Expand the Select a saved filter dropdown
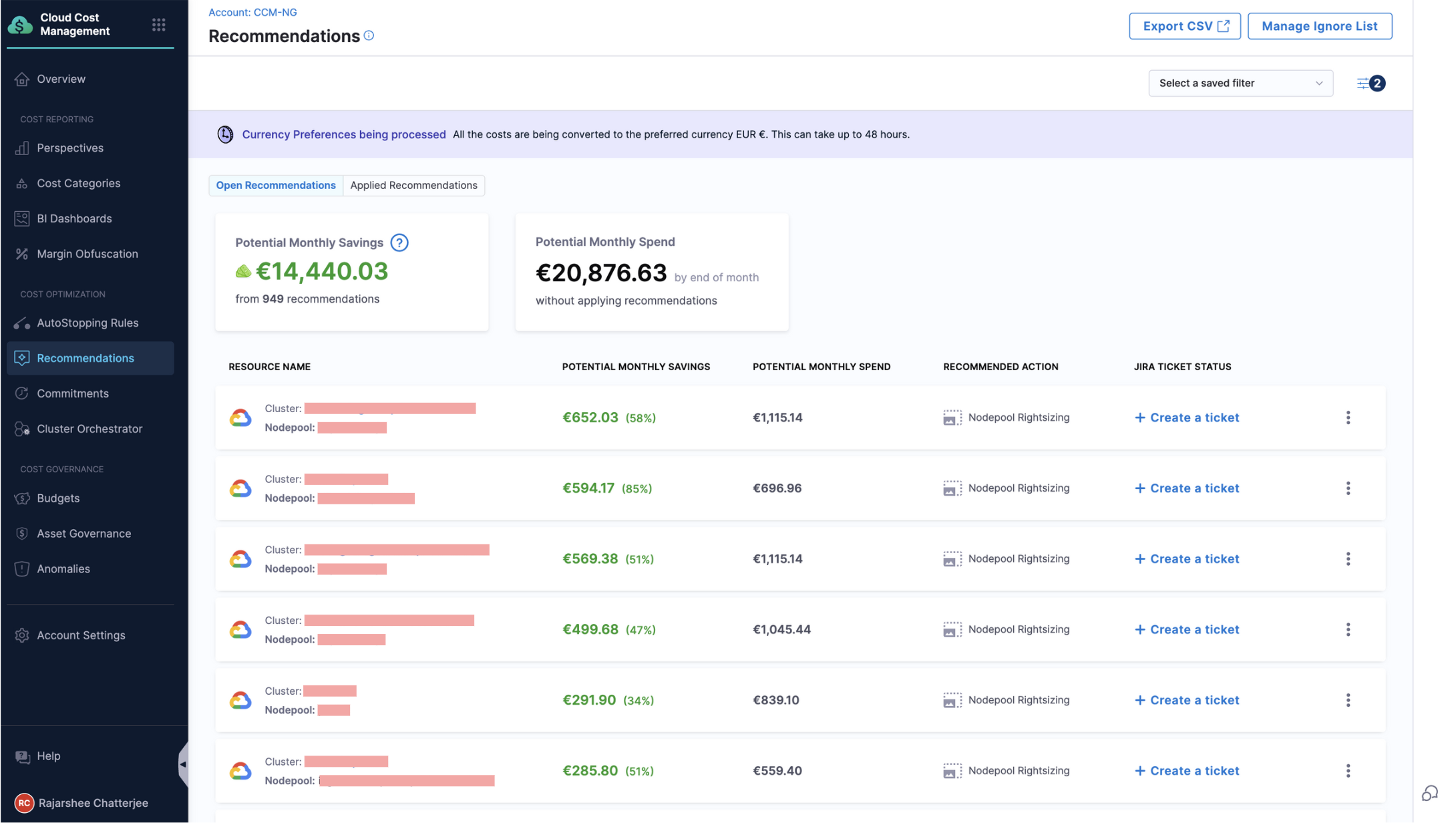 (1240, 84)
